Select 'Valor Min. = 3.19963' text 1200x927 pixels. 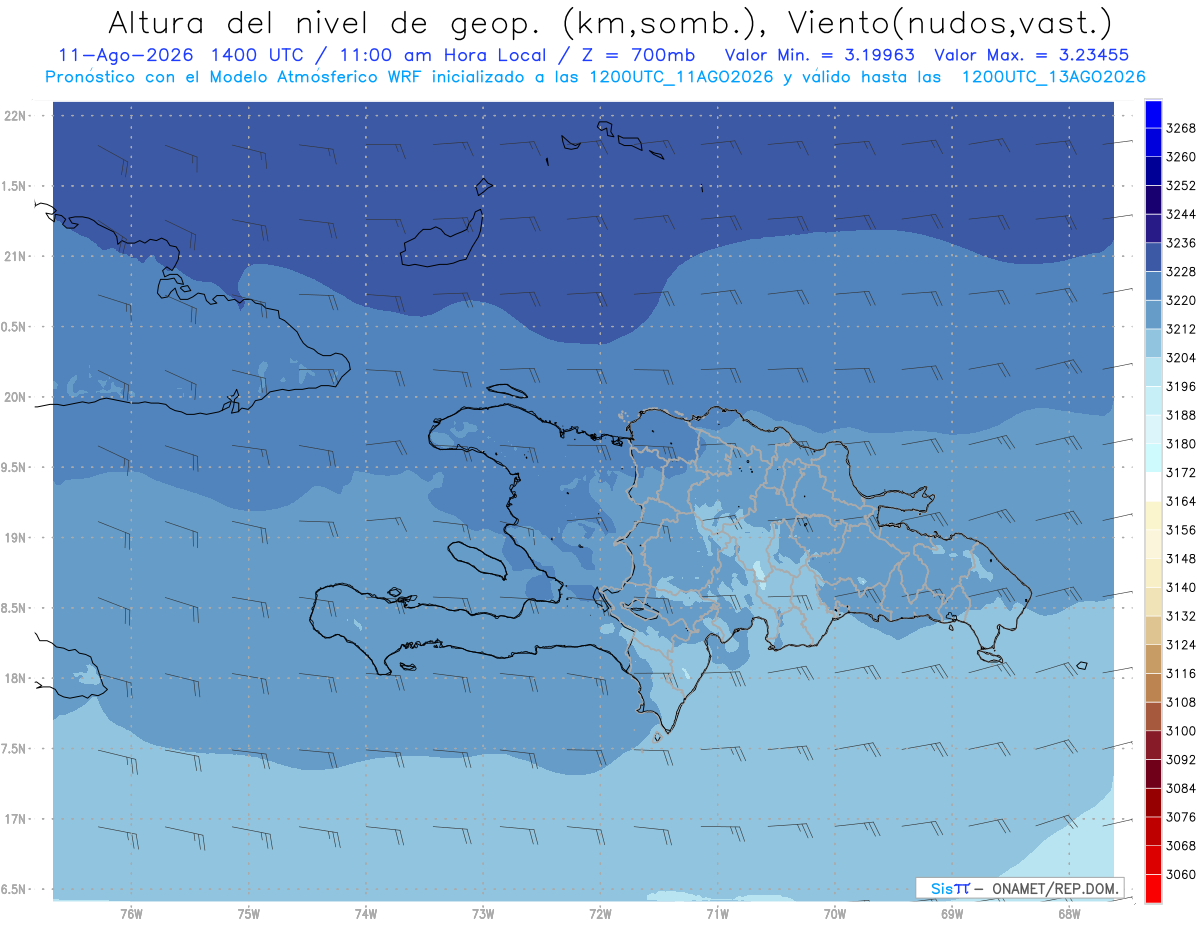click(821, 56)
